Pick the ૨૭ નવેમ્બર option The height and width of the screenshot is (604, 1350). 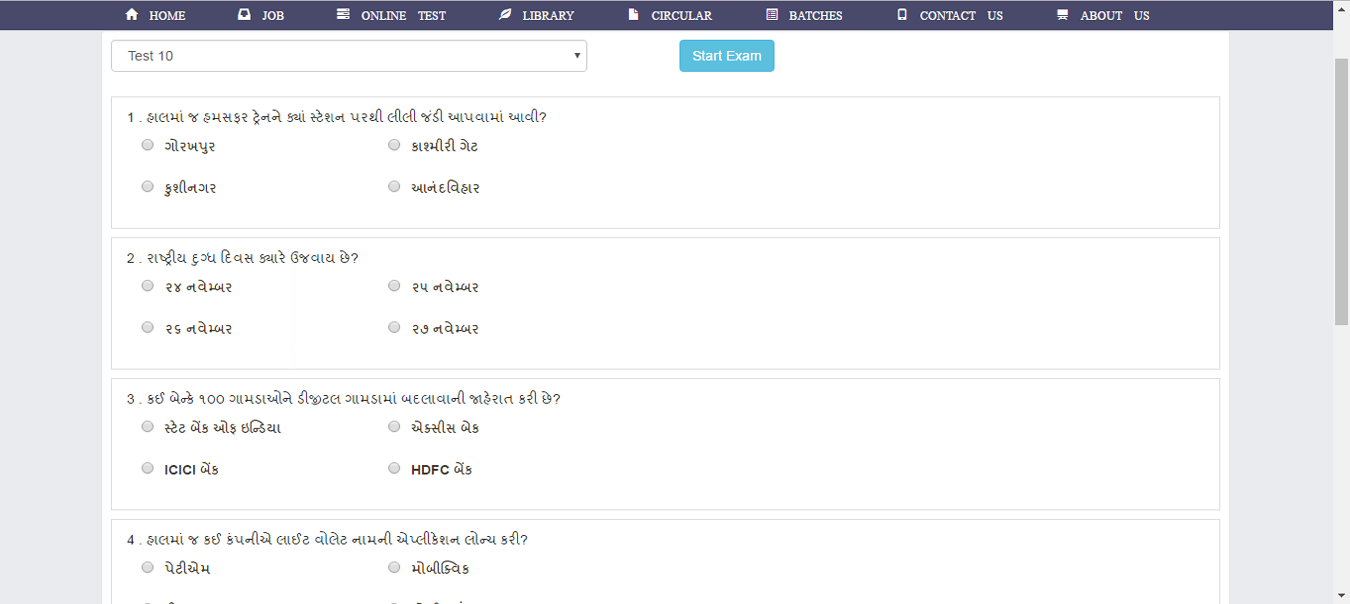[394, 327]
